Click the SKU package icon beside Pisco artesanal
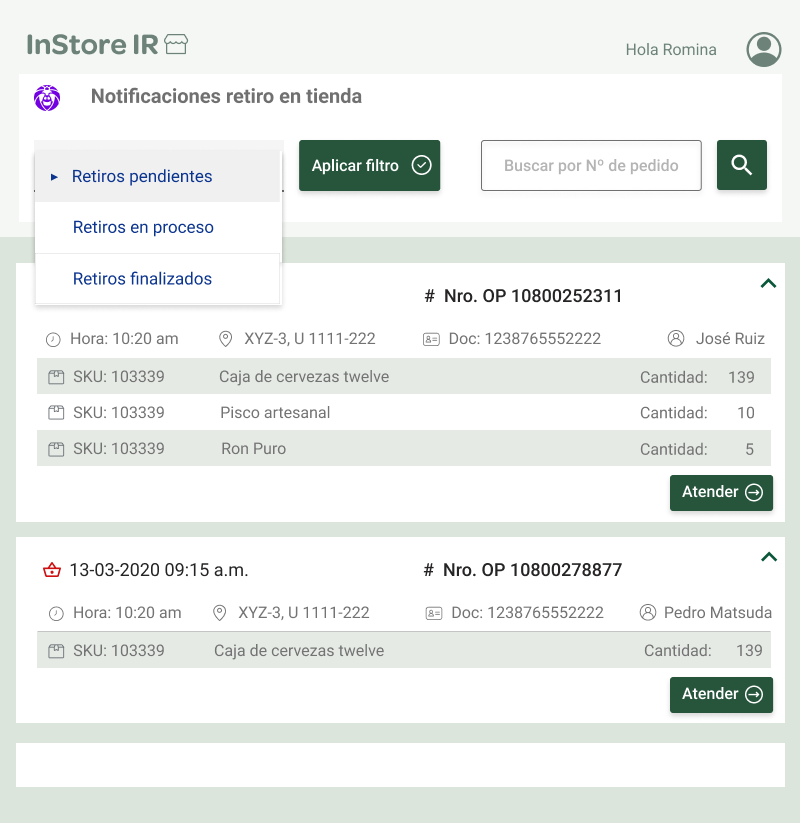This screenshot has height=831, width=800. coord(56,412)
